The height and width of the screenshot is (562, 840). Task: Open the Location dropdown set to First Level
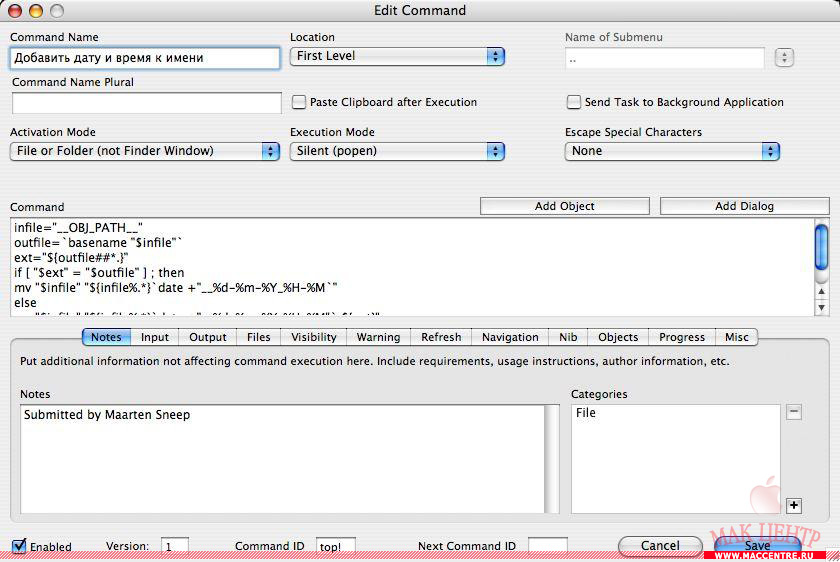(x=397, y=56)
